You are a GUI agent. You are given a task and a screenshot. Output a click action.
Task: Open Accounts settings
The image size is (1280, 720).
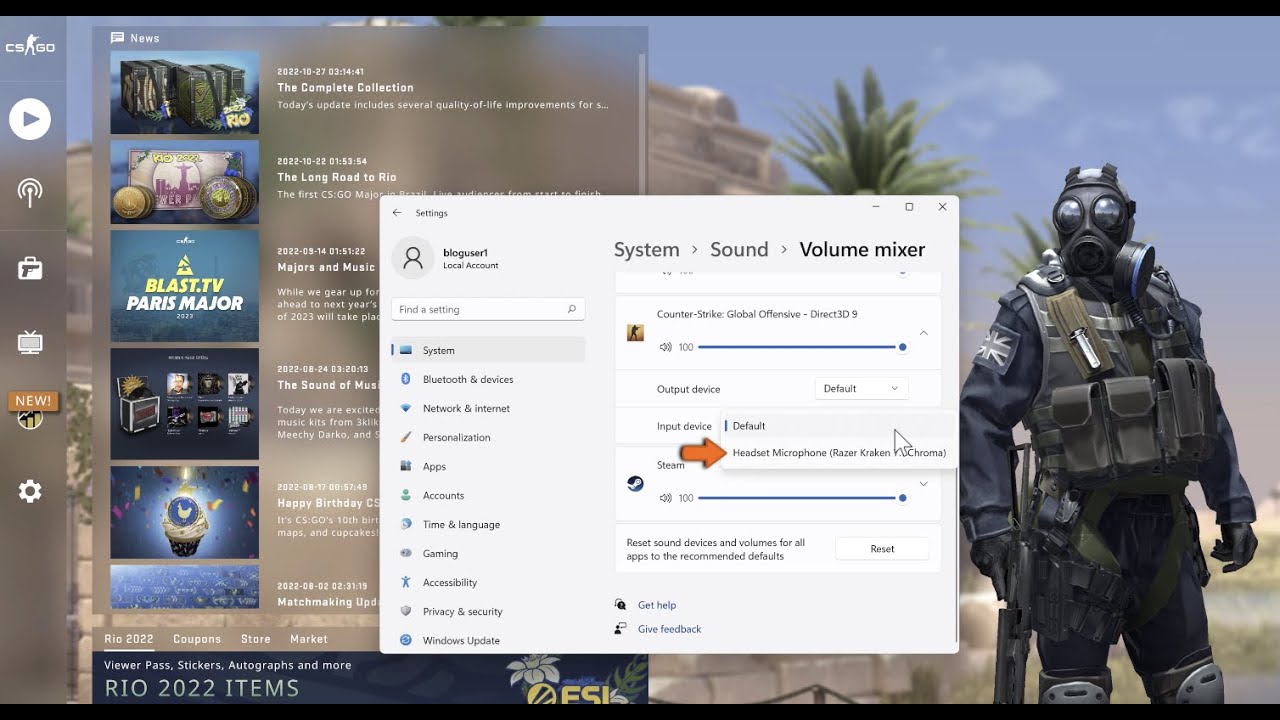point(487,495)
